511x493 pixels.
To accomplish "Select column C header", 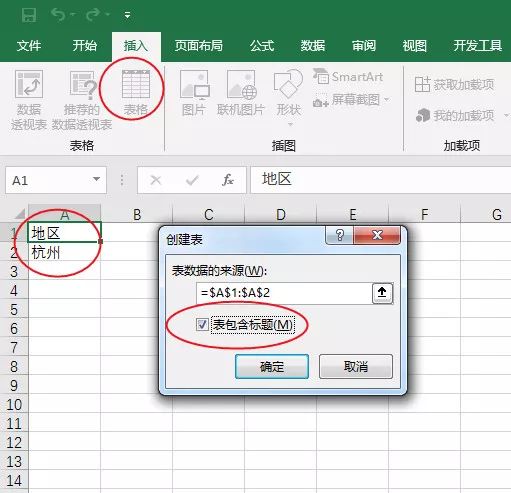I will [209, 214].
